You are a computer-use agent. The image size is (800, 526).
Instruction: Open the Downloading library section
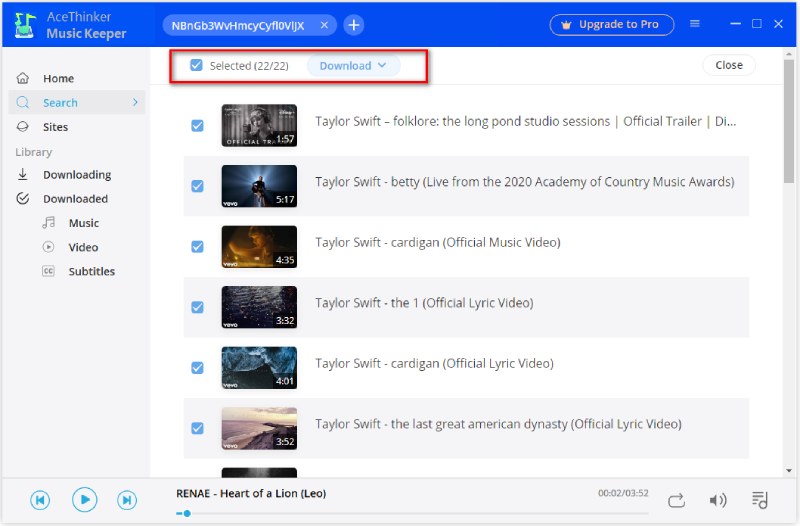pos(77,174)
